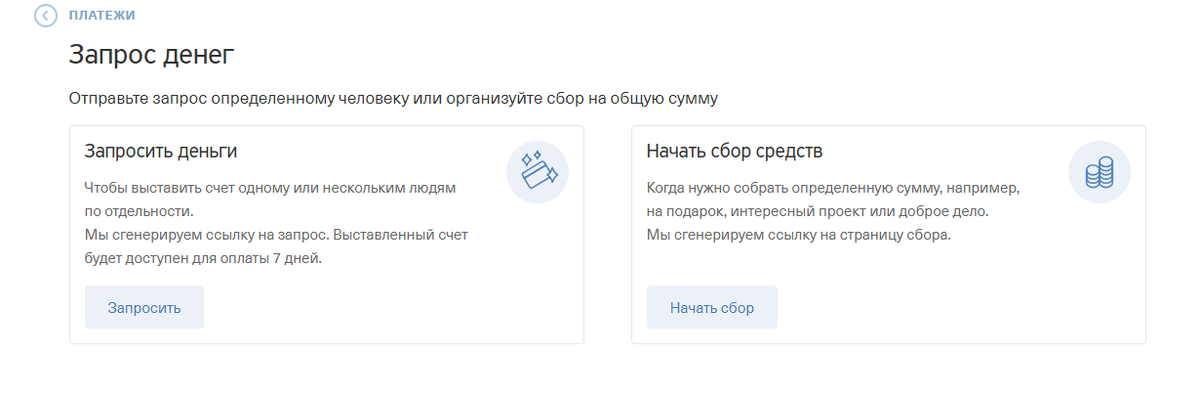Click text 'будет доступен для оплаты 7 дней.'
Screen dimensions: 1200x399
pos(203,258)
